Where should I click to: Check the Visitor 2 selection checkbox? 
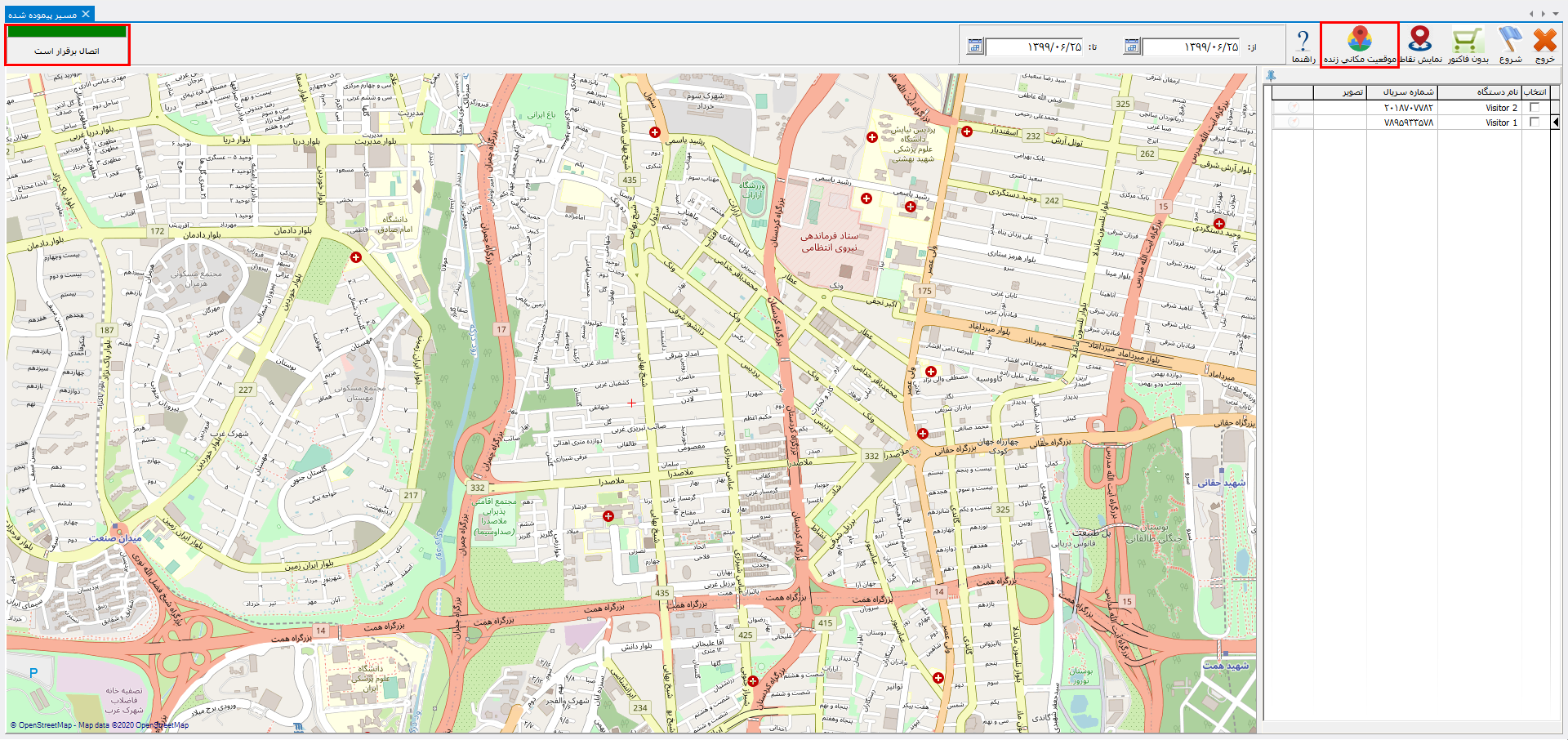pyautogui.click(x=1535, y=108)
